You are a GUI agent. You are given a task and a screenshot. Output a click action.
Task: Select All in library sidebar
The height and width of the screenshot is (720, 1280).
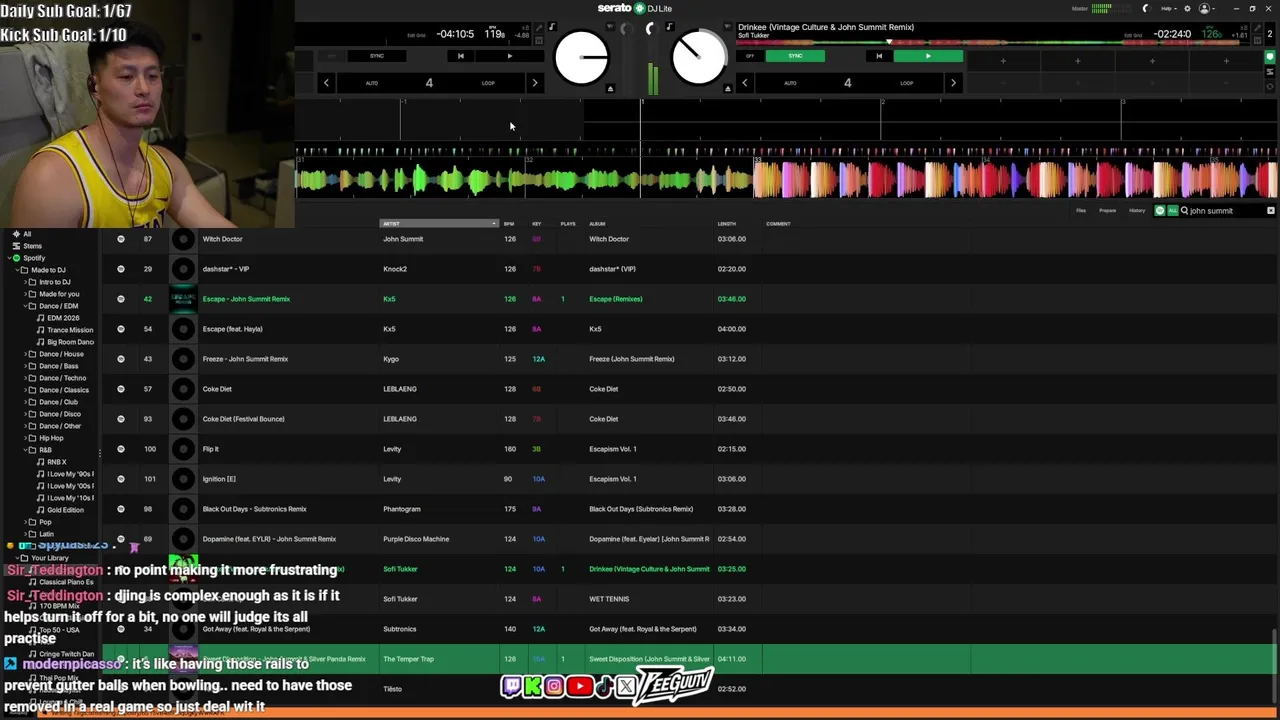pos(27,234)
